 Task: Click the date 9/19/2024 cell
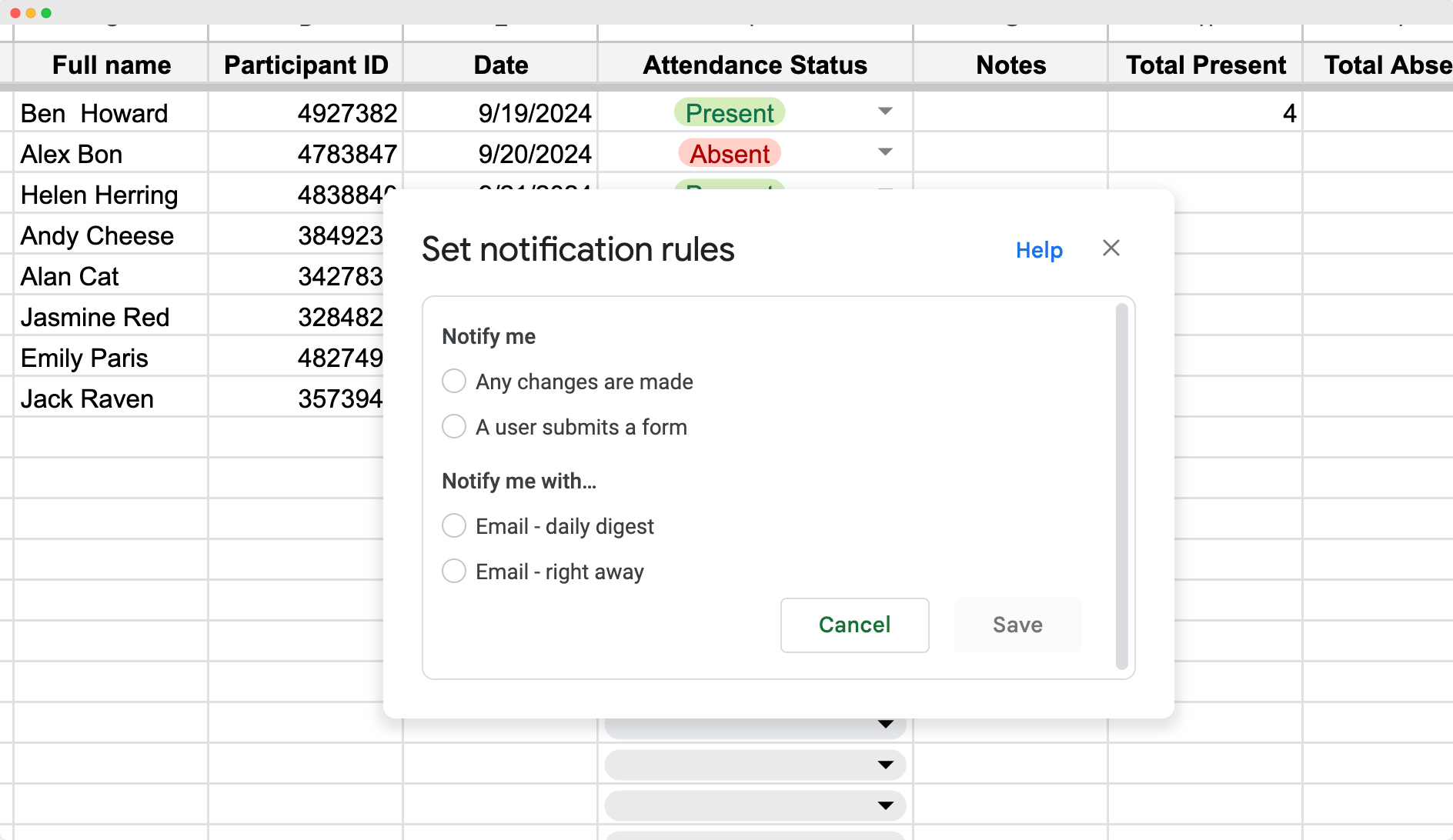click(x=500, y=112)
